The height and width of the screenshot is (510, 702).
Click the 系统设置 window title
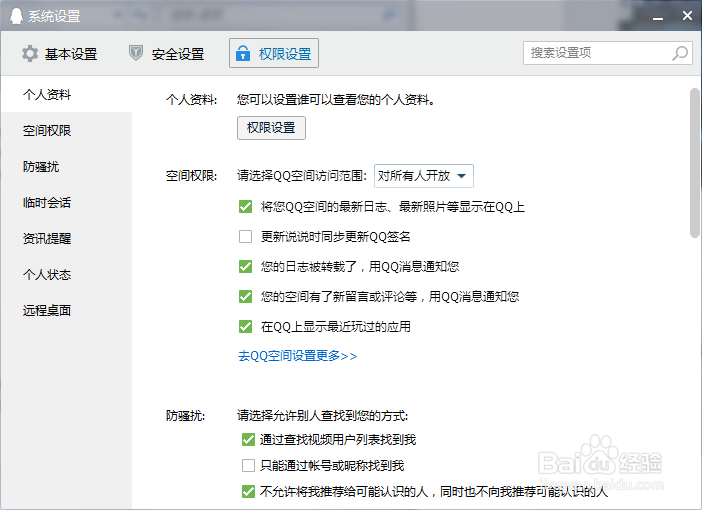54,16
